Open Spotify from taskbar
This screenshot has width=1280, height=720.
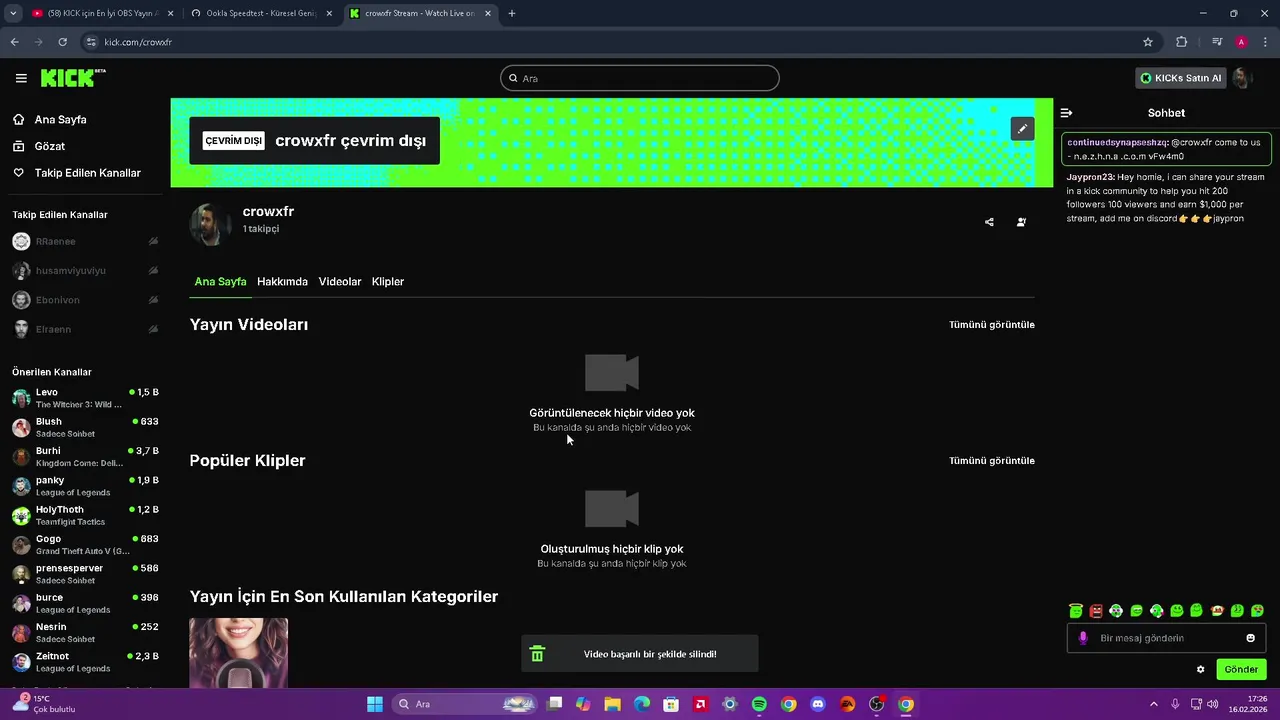pos(759,704)
